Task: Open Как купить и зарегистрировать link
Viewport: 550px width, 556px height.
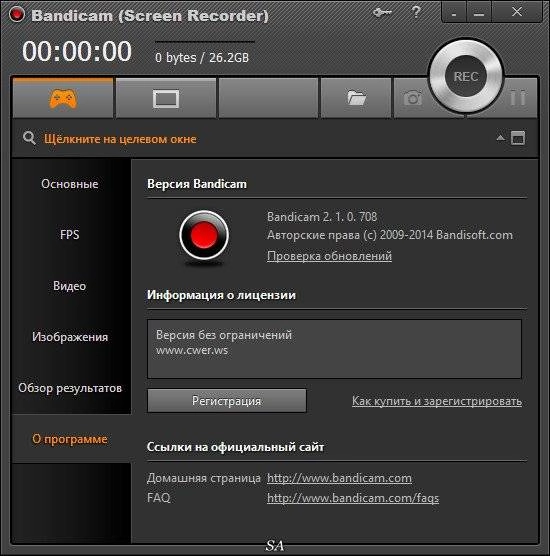Action: (437, 401)
